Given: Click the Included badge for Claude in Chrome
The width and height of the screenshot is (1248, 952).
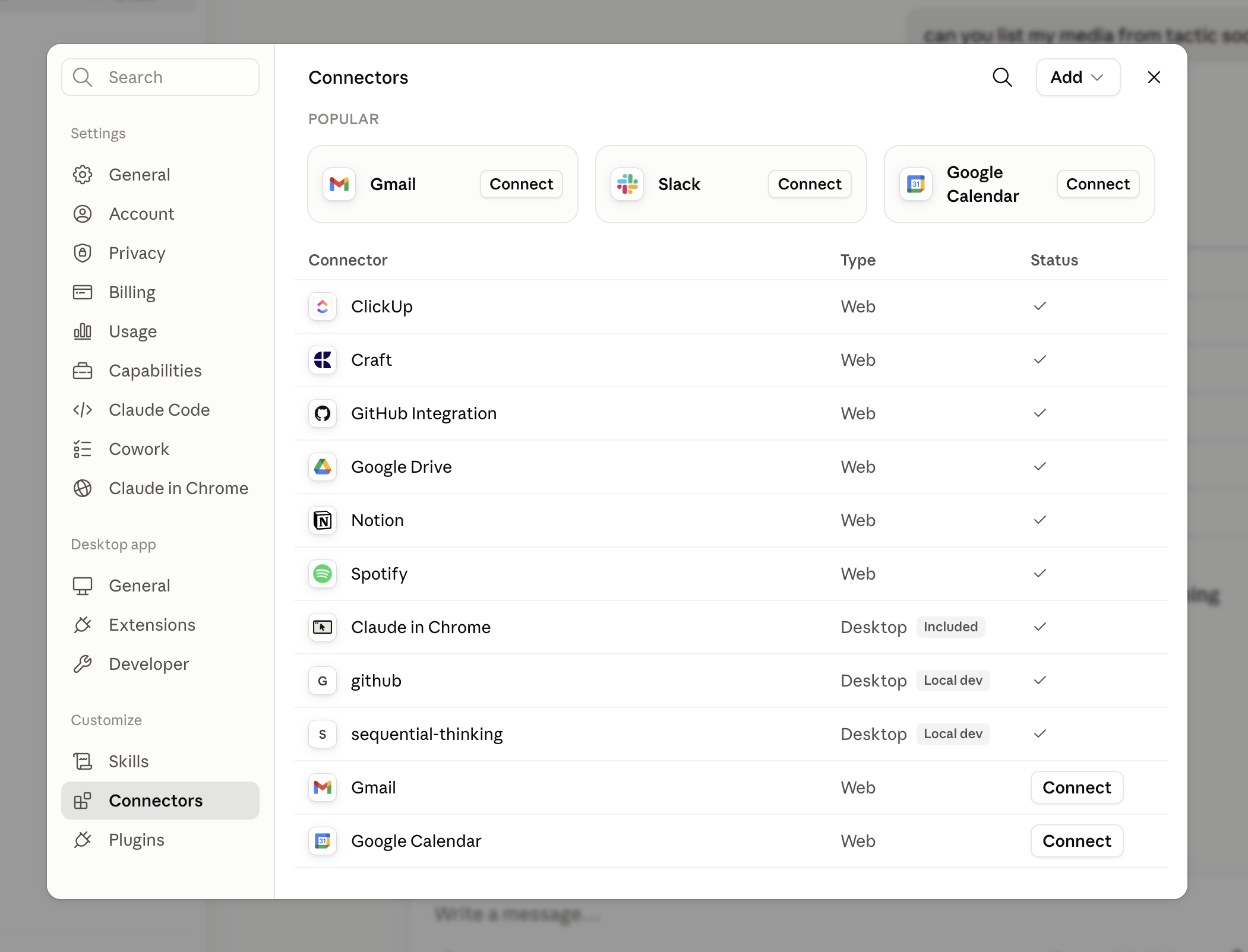Looking at the screenshot, I should point(950,627).
